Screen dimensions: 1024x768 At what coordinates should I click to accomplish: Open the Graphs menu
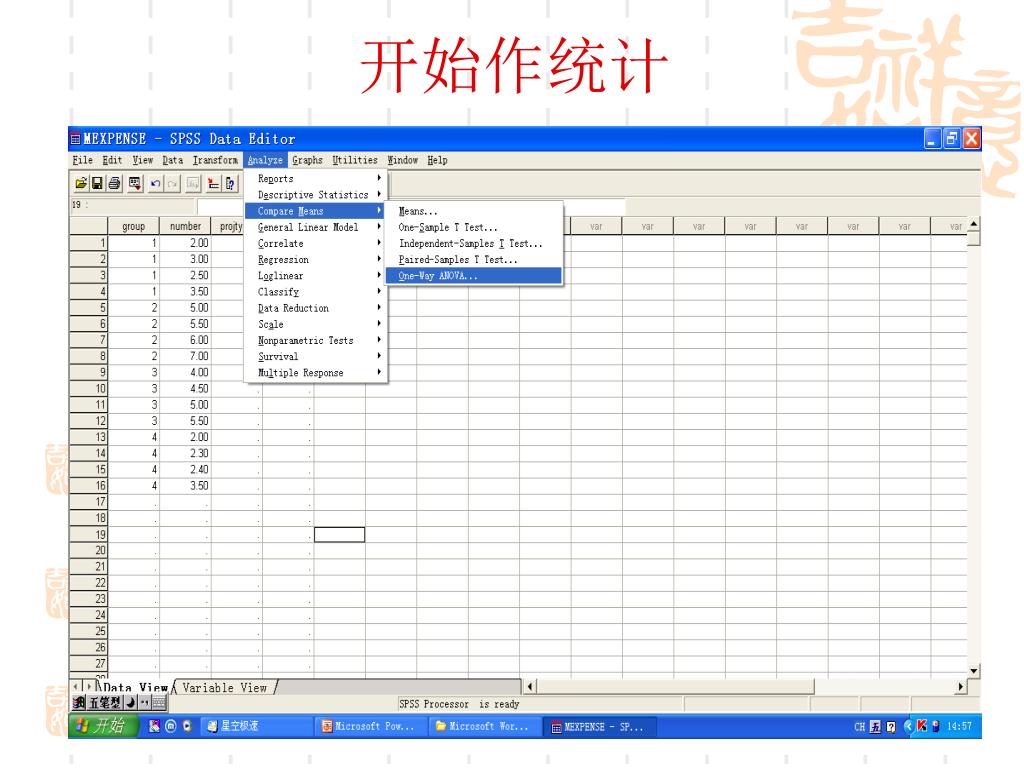(307, 160)
